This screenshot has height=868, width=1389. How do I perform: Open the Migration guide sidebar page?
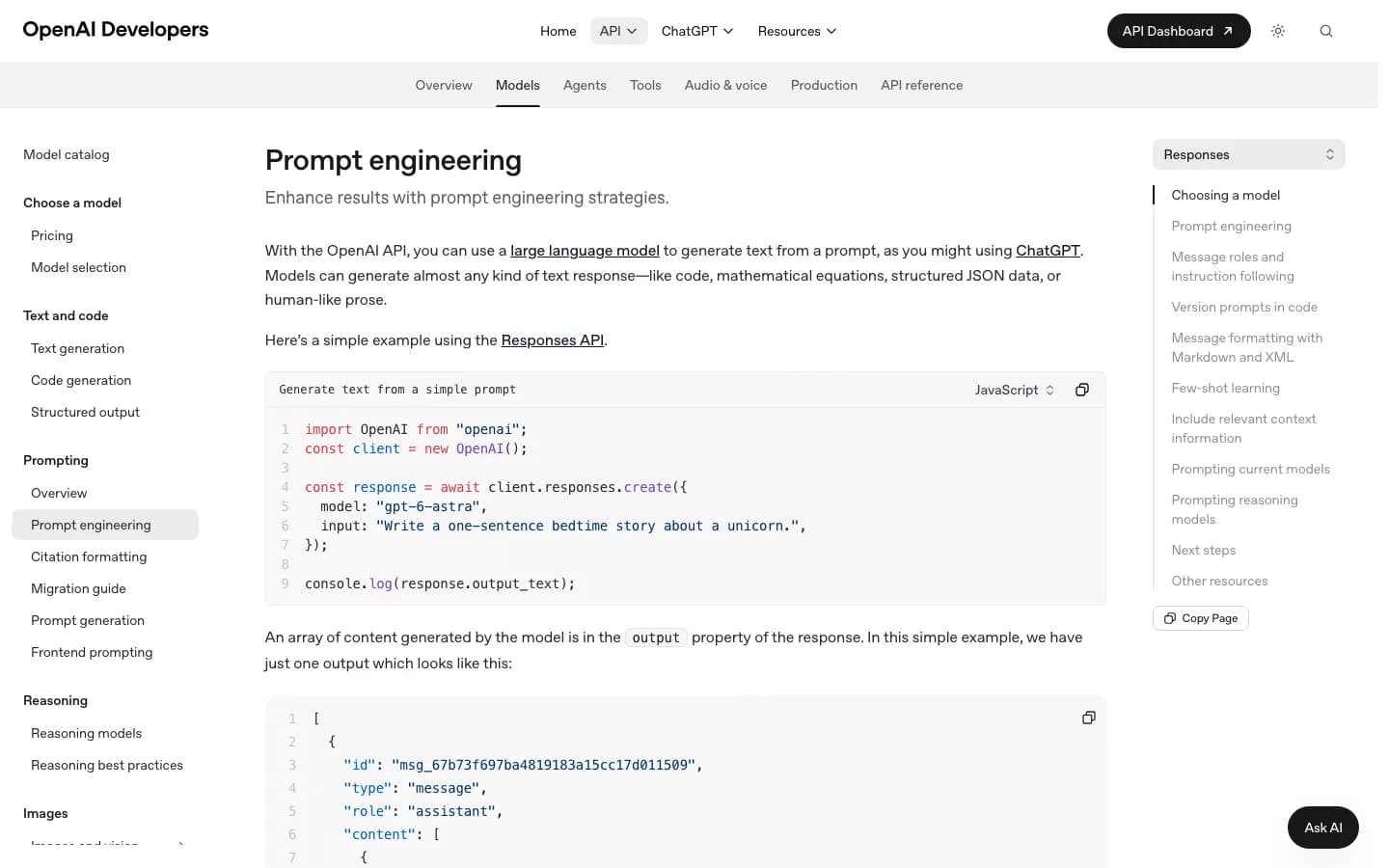coord(79,588)
